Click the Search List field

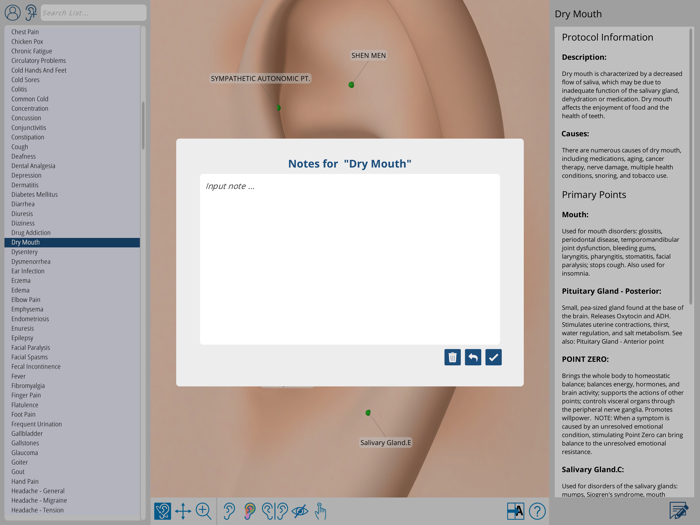click(x=92, y=13)
